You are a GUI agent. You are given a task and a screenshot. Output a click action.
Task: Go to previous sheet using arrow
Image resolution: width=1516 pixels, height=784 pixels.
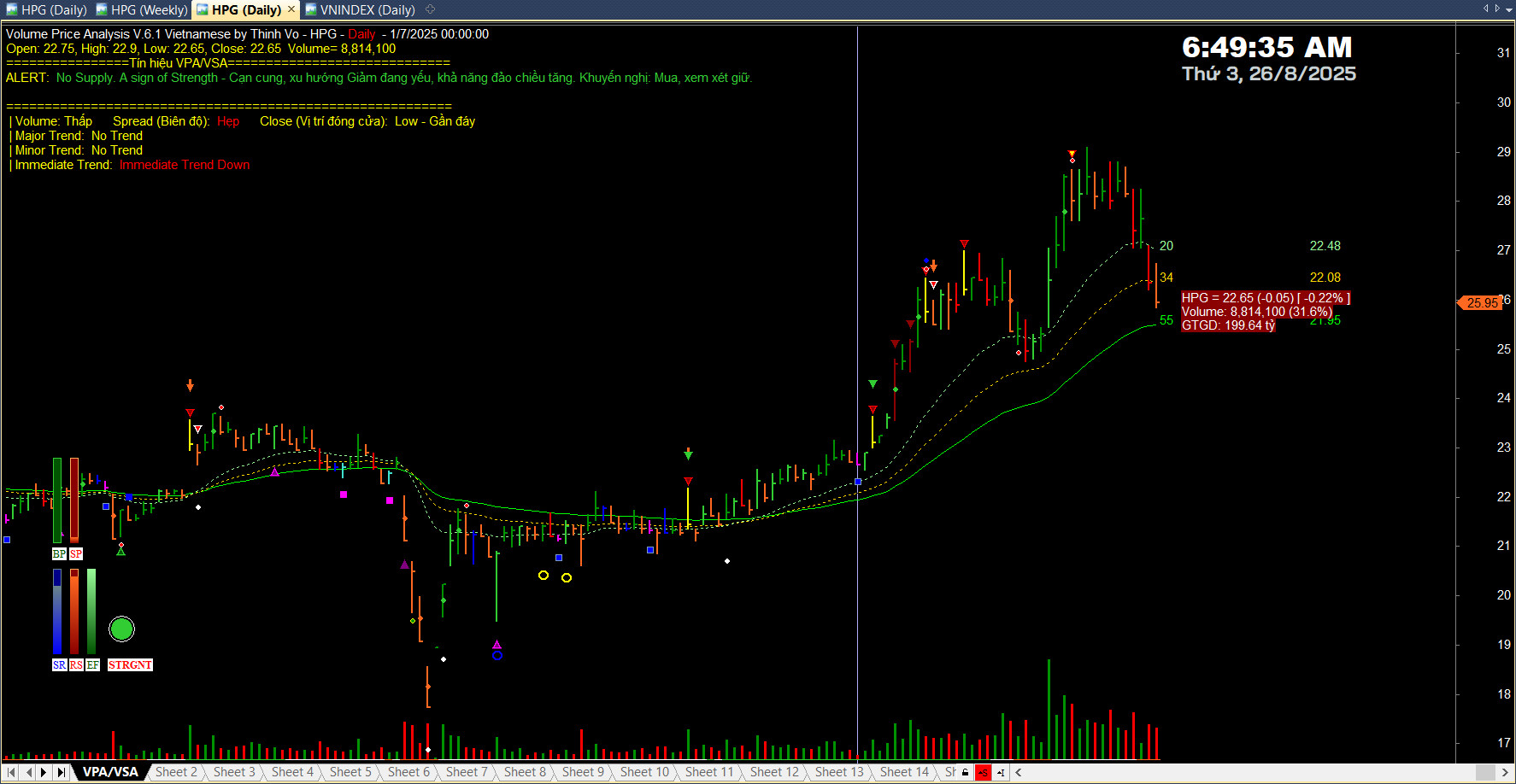(x=28, y=772)
